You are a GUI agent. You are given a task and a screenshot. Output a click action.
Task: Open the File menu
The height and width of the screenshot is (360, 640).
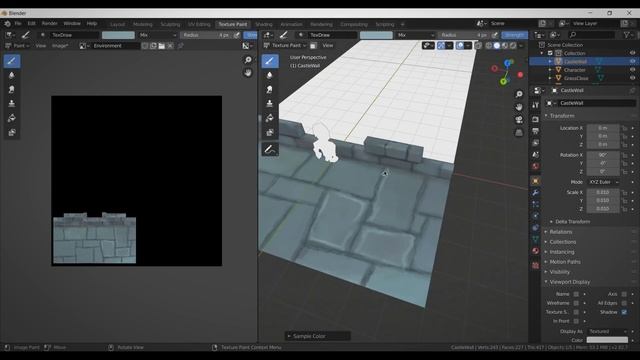pyautogui.click(x=18, y=24)
